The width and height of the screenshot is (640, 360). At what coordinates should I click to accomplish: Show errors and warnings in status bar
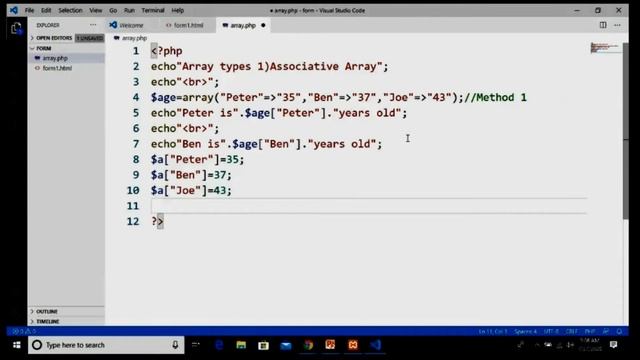(24, 331)
